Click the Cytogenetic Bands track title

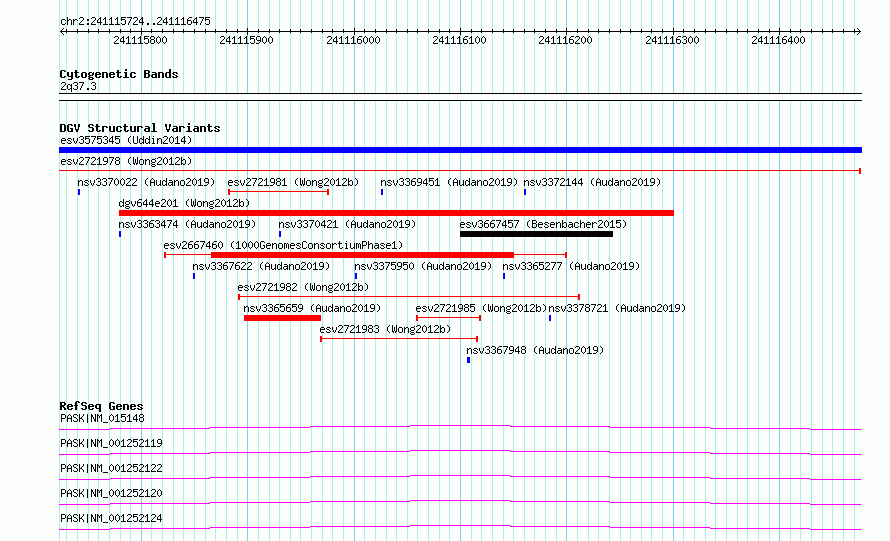click(x=119, y=74)
